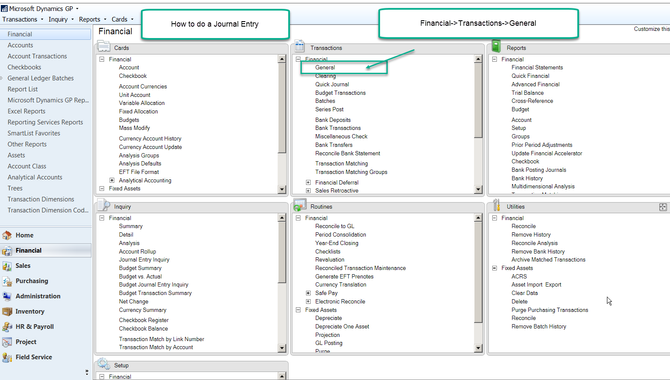Open the Administration module icon
670x380 pixels.
click(7, 296)
